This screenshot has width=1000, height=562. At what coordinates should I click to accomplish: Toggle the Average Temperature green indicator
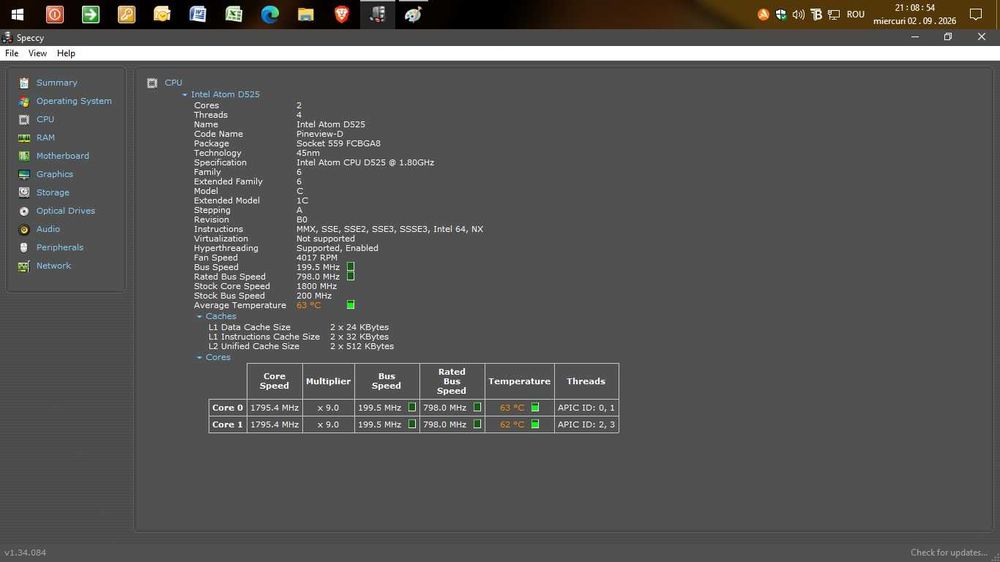pos(351,305)
